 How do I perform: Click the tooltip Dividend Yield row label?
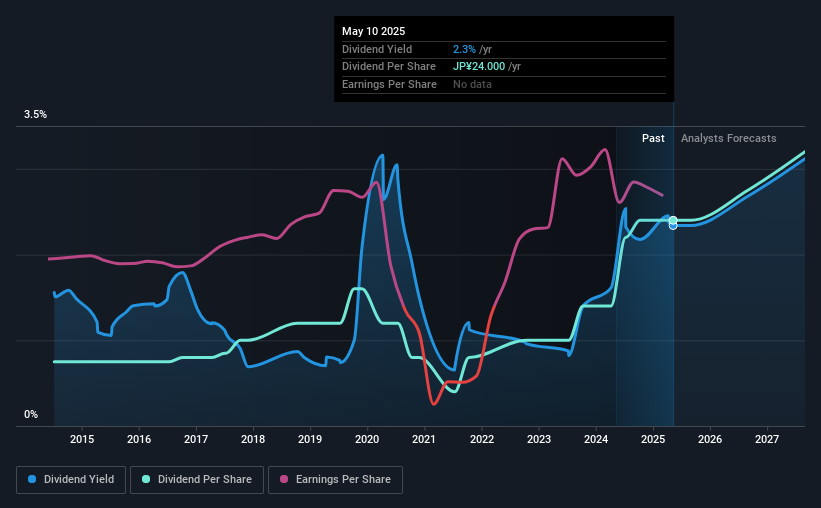pos(377,49)
